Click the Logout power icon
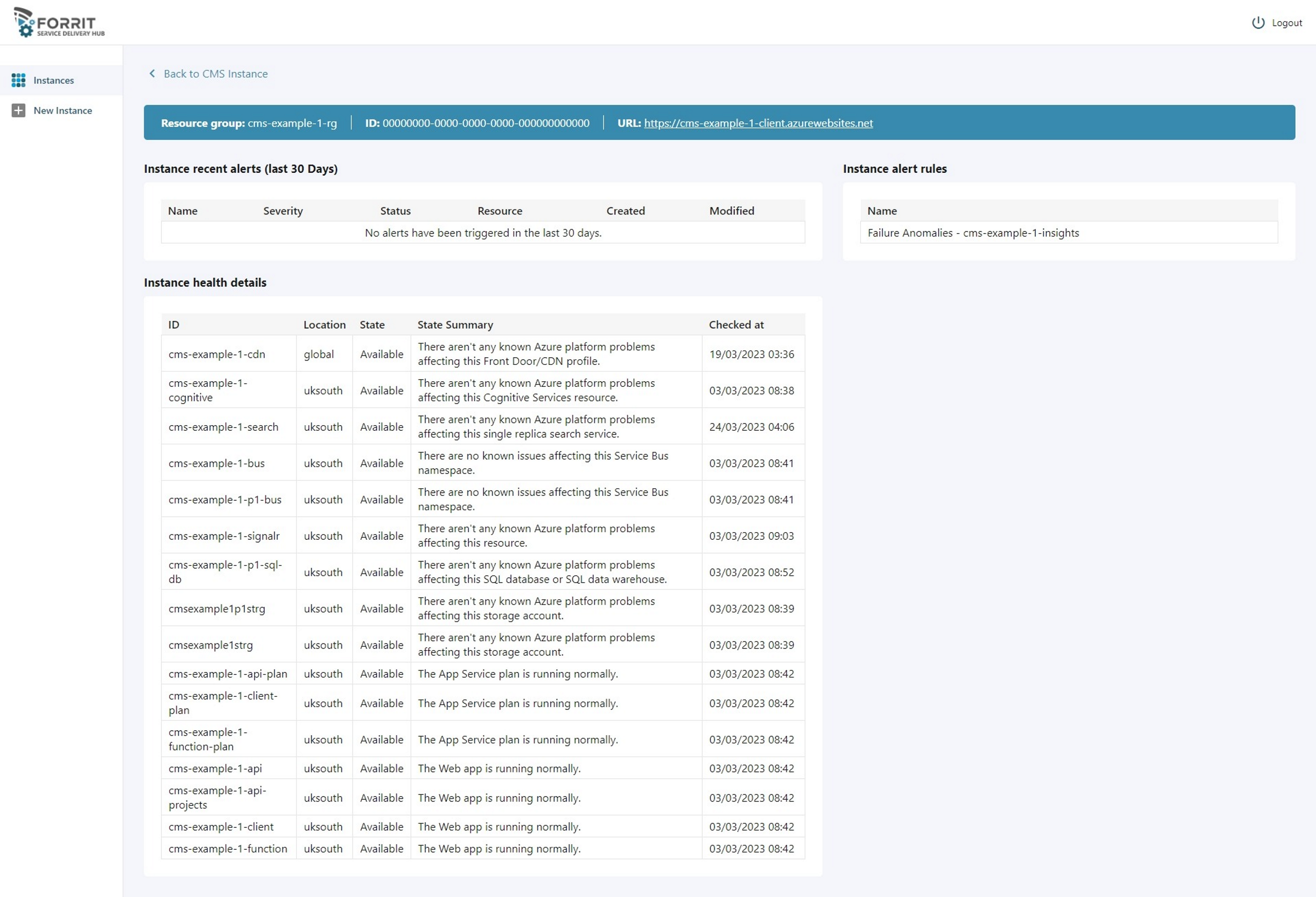 click(1258, 22)
